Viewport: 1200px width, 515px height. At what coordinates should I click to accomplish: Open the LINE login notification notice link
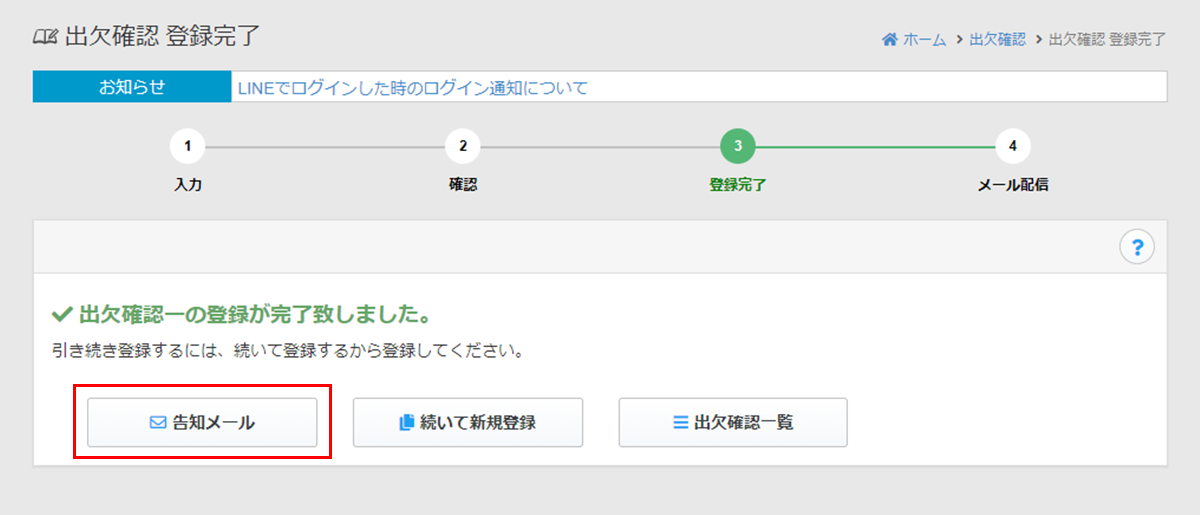pos(412,88)
